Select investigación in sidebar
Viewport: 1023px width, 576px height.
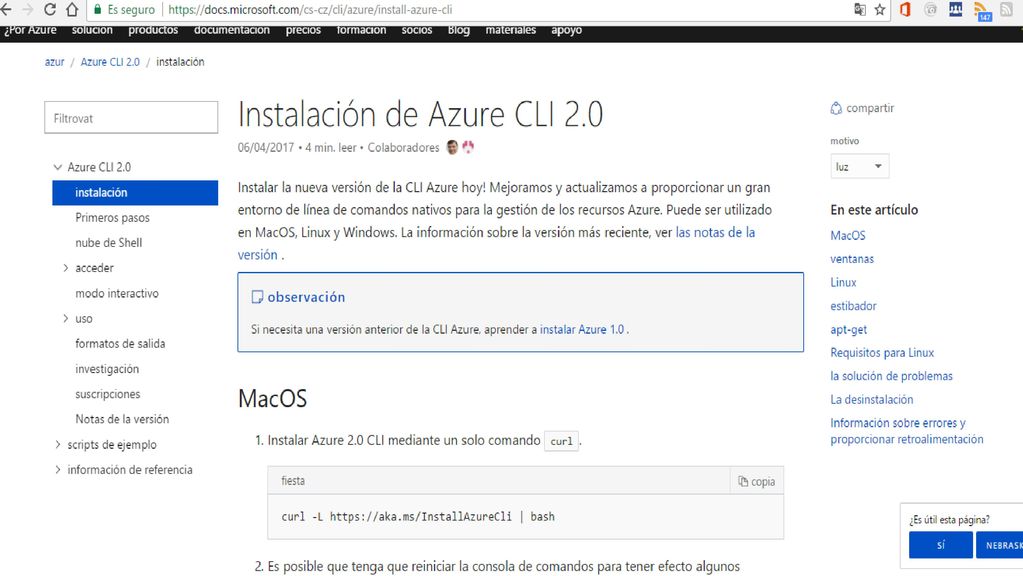coord(107,369)
